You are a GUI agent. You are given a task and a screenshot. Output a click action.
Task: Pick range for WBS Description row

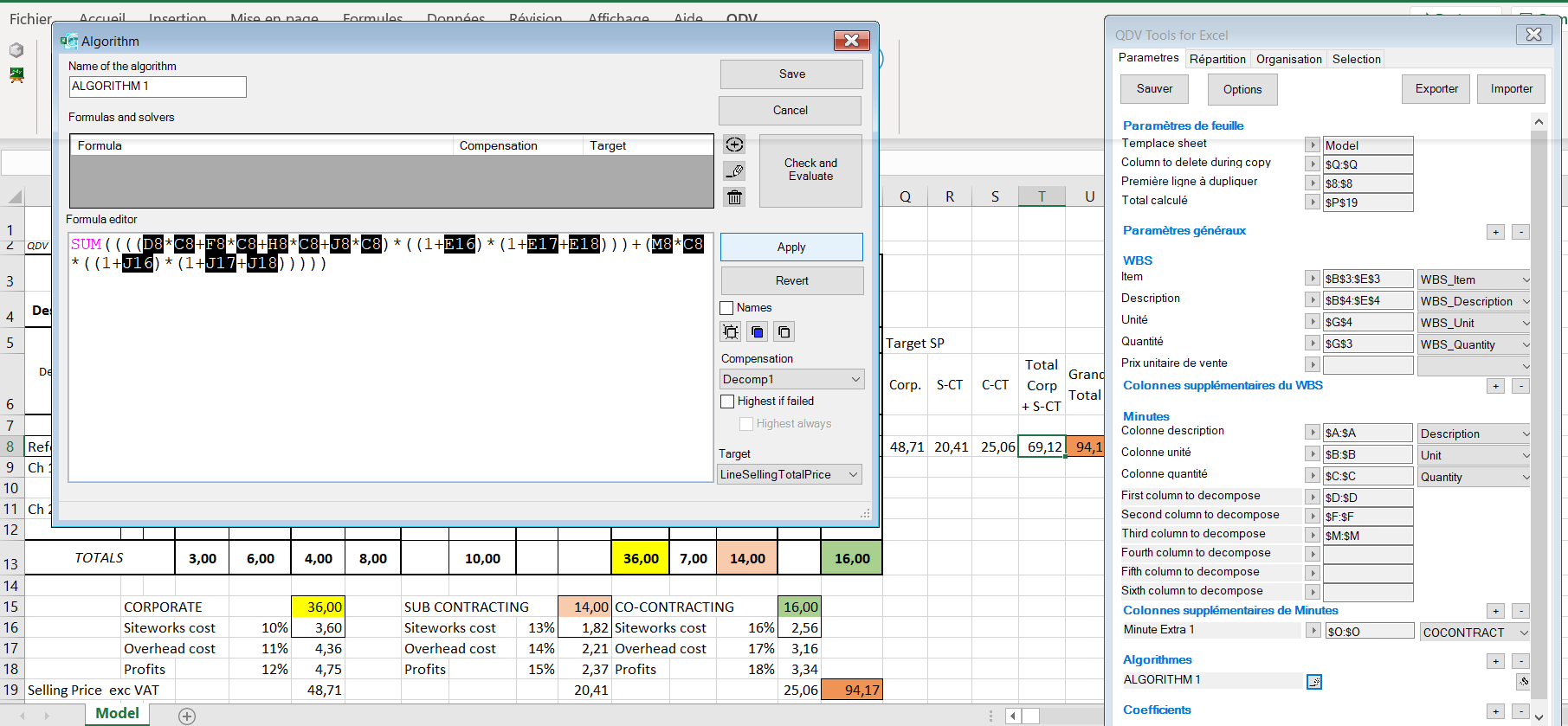pyautogui.click(x=1313, y=300)
